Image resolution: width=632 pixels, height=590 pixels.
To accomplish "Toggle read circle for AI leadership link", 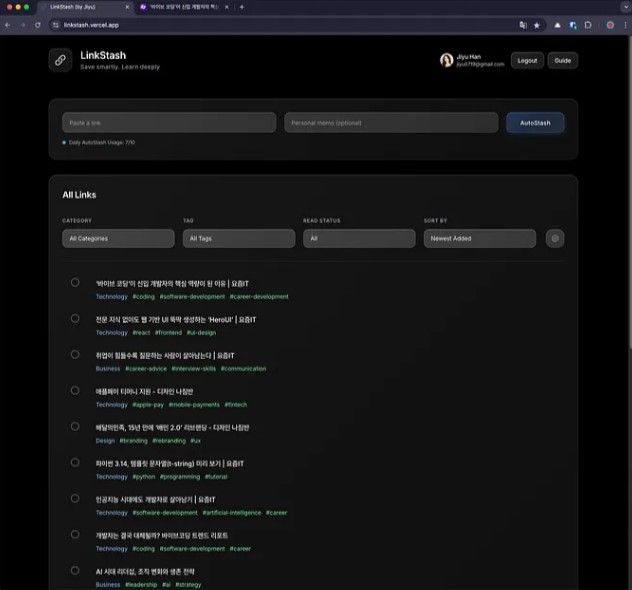I will (75, 570).
